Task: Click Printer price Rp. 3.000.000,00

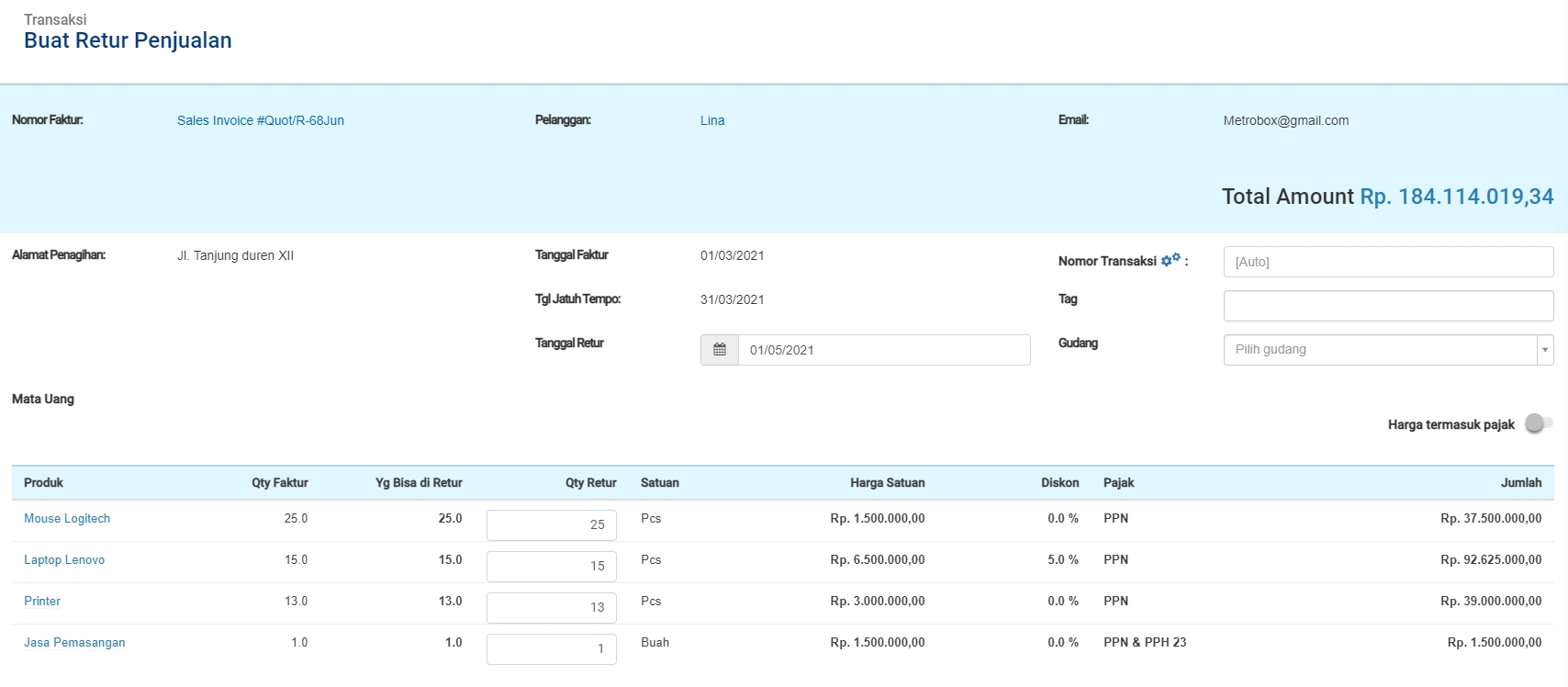Action: tap(878, 602)
